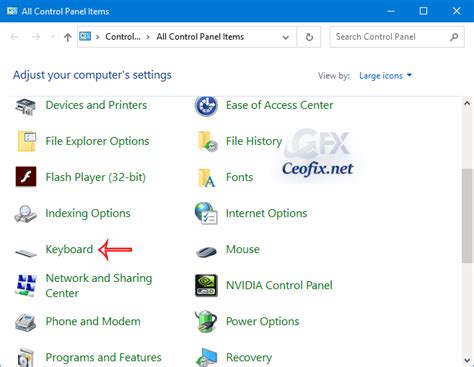Open Power Options link

(263, 321)
